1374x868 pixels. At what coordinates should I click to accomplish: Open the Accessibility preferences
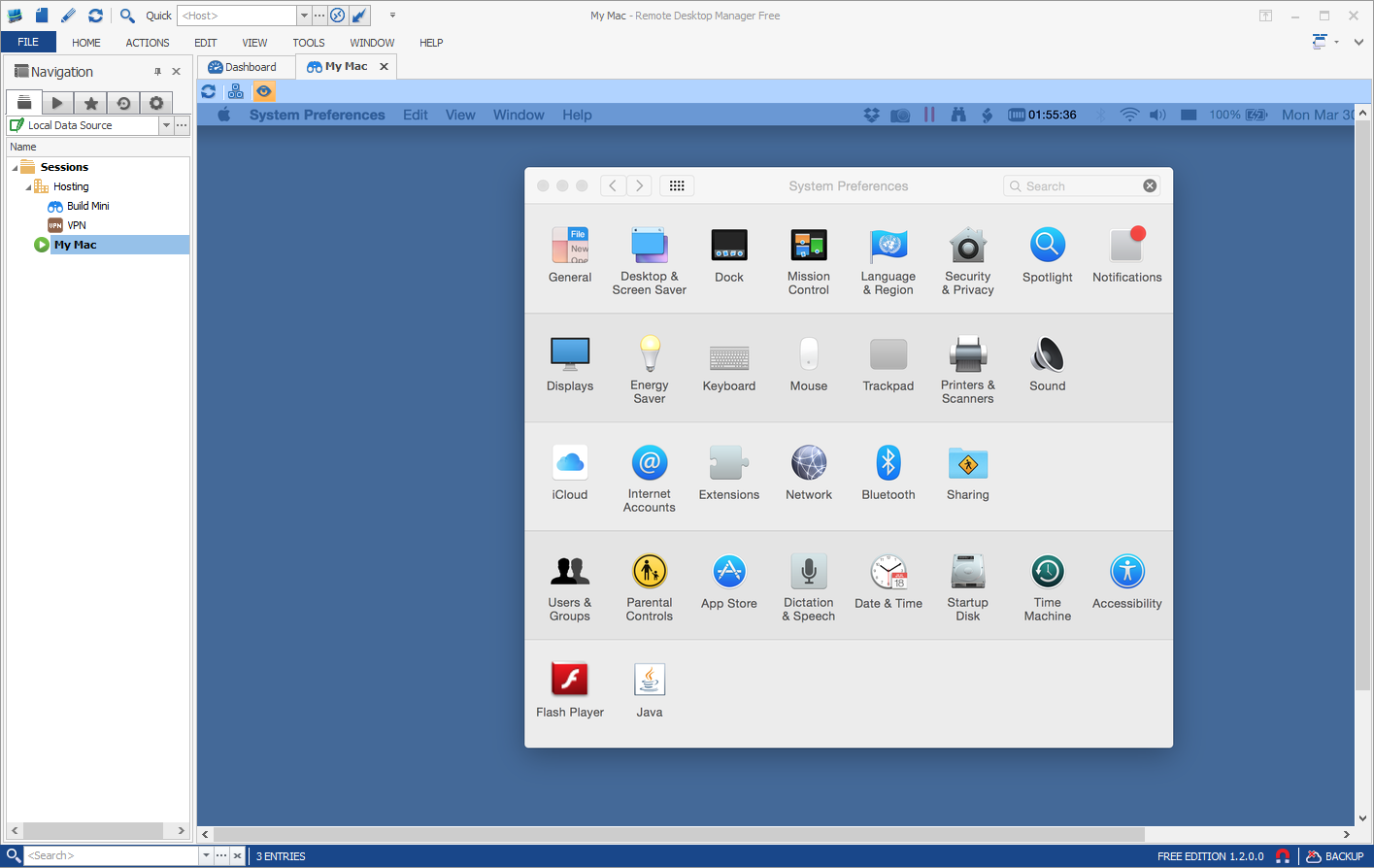(1126, 584)
